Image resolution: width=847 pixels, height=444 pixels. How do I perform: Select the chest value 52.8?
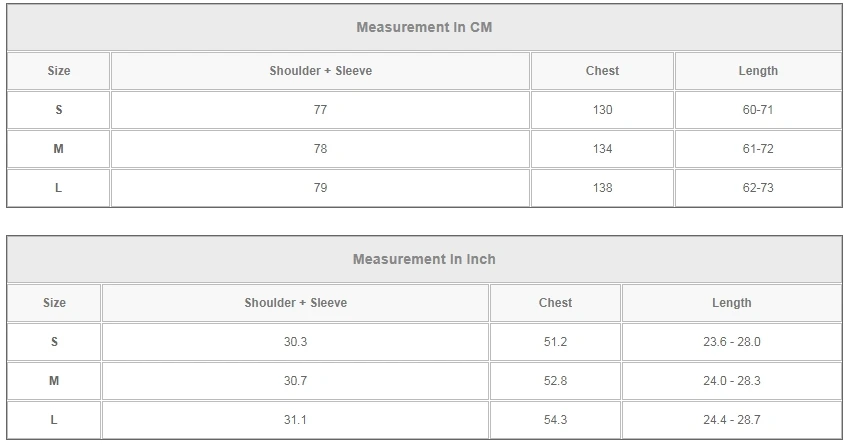point(555,381)
